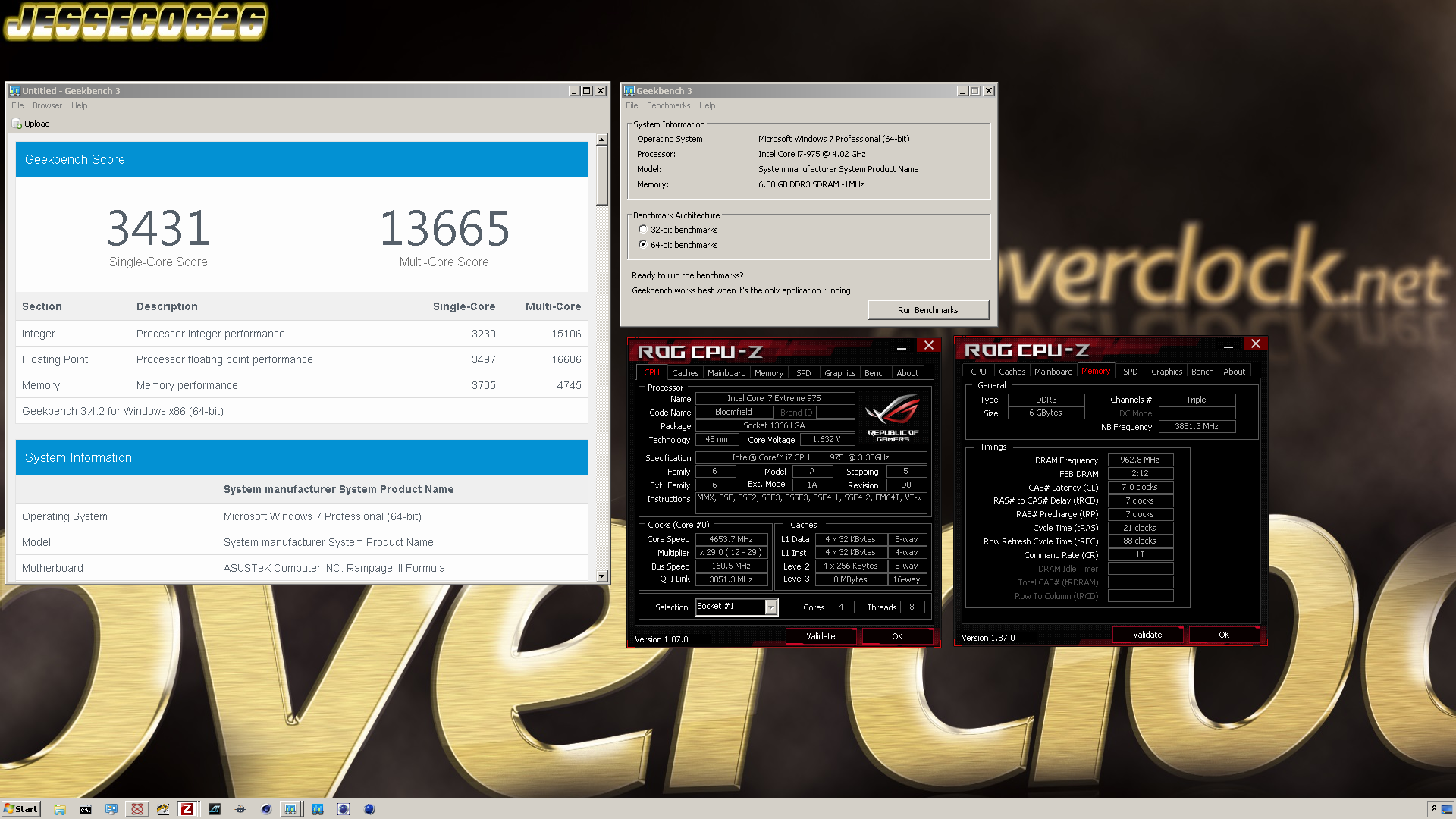Image resolution: width=1456 pixels, height=819 pixels.
Task: Open the blue card taskbar icon beside command prompt
Action: point(111,809)
